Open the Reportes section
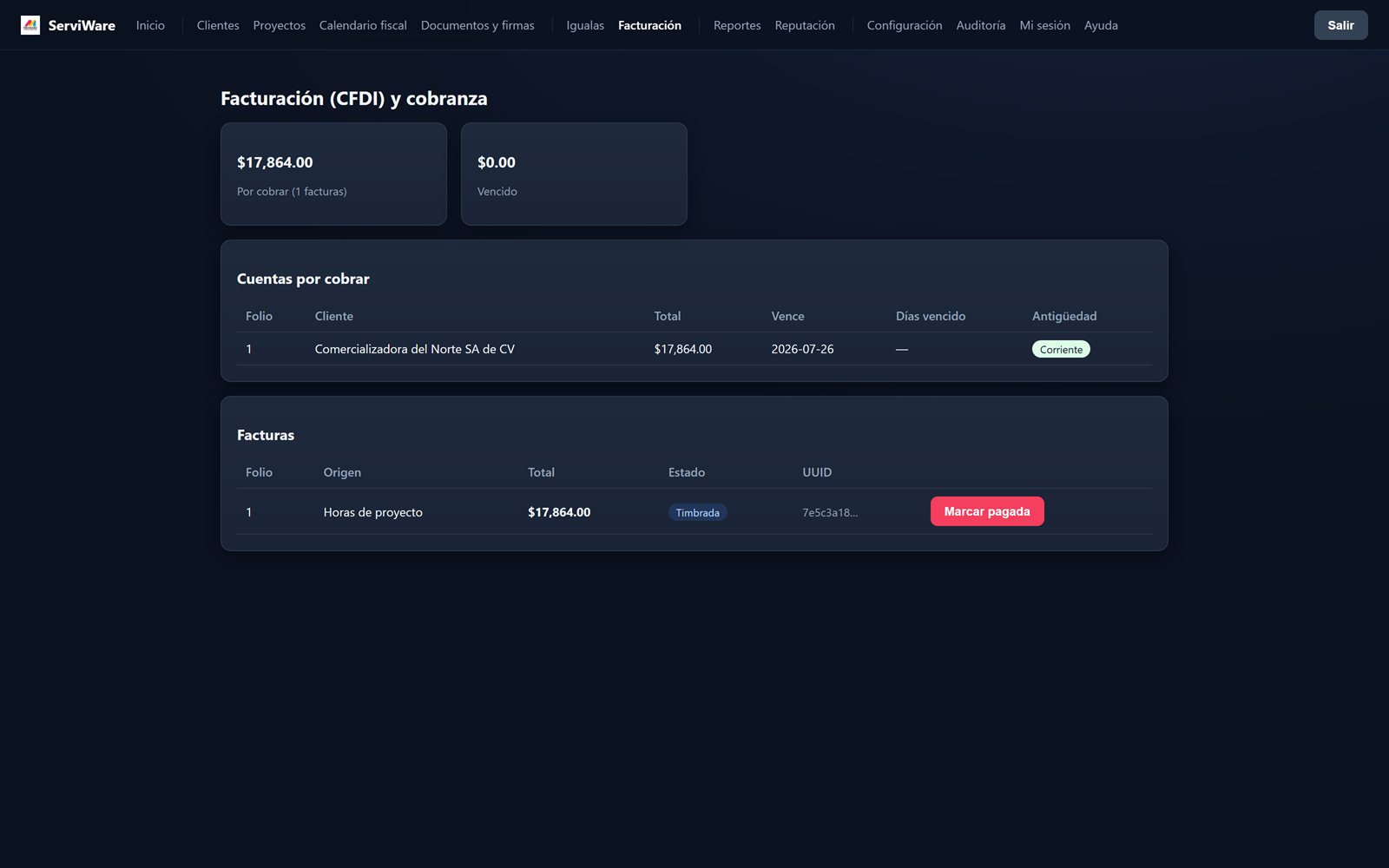 (737, 25)
